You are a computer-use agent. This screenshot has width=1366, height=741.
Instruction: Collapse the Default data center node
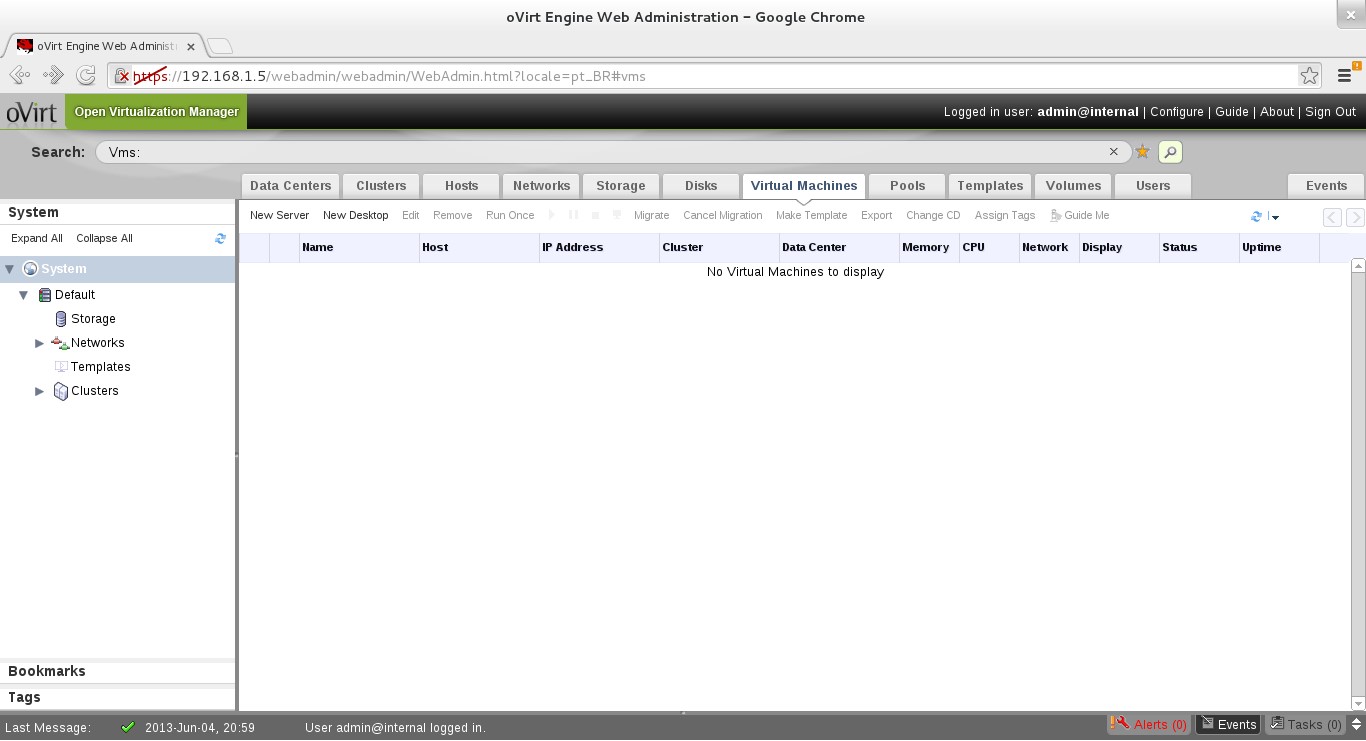pyautogui.click(x=24, y=295)
